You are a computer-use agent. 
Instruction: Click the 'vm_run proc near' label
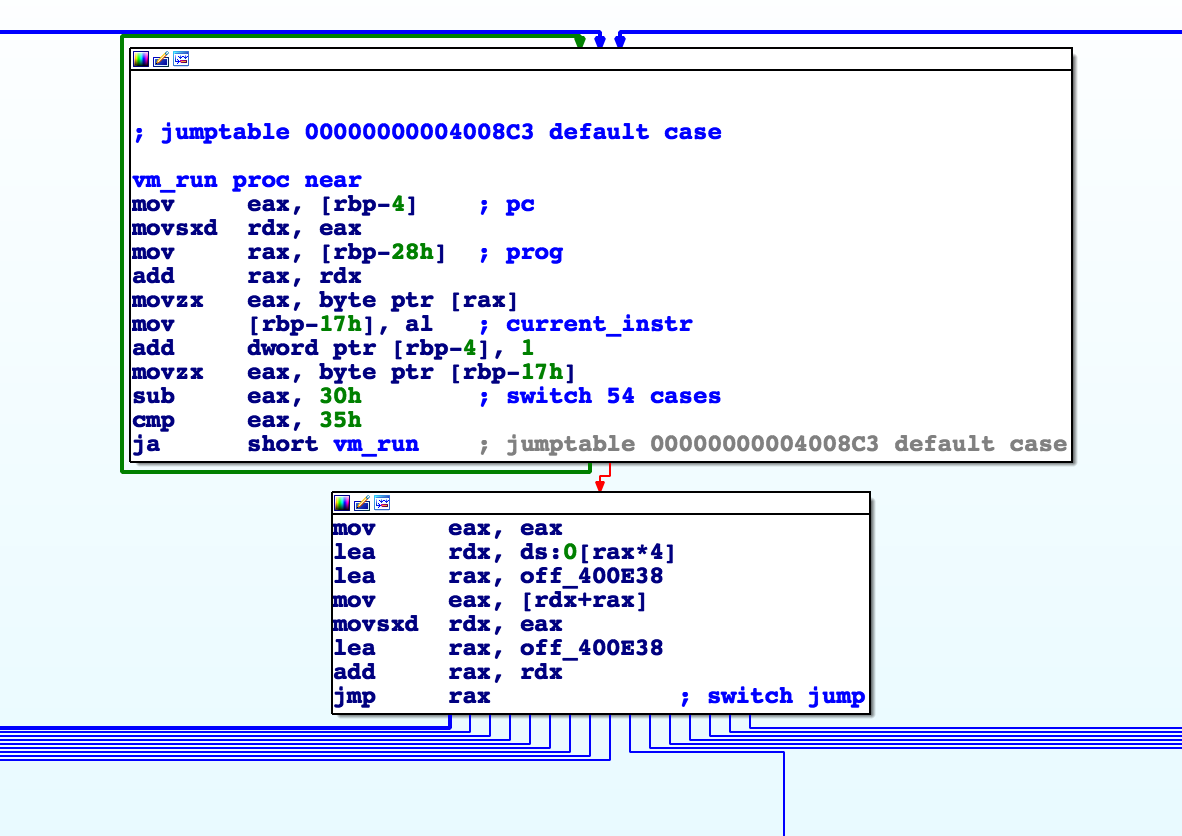(246, 180)
